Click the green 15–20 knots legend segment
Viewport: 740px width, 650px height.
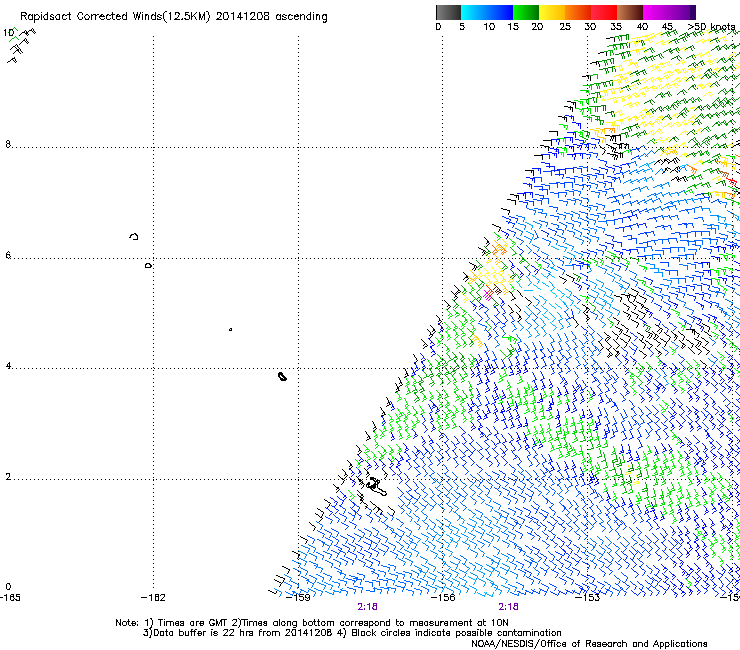[526, 12]
